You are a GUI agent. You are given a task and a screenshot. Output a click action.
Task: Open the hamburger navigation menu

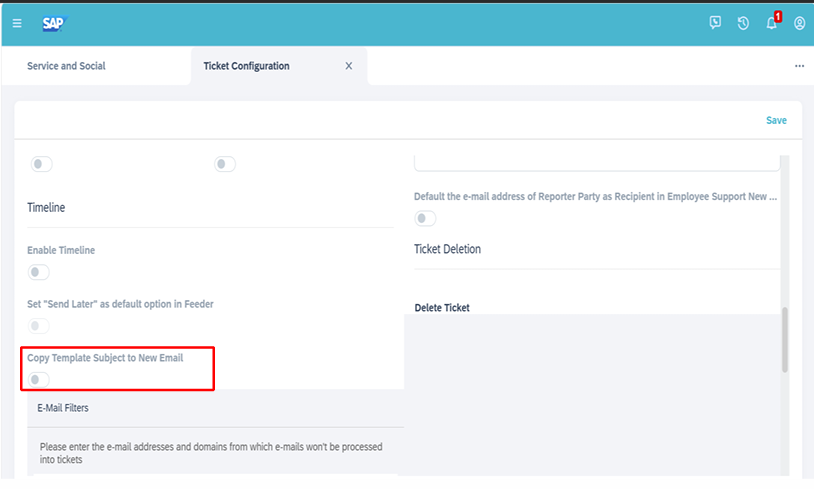coord(17,23)
